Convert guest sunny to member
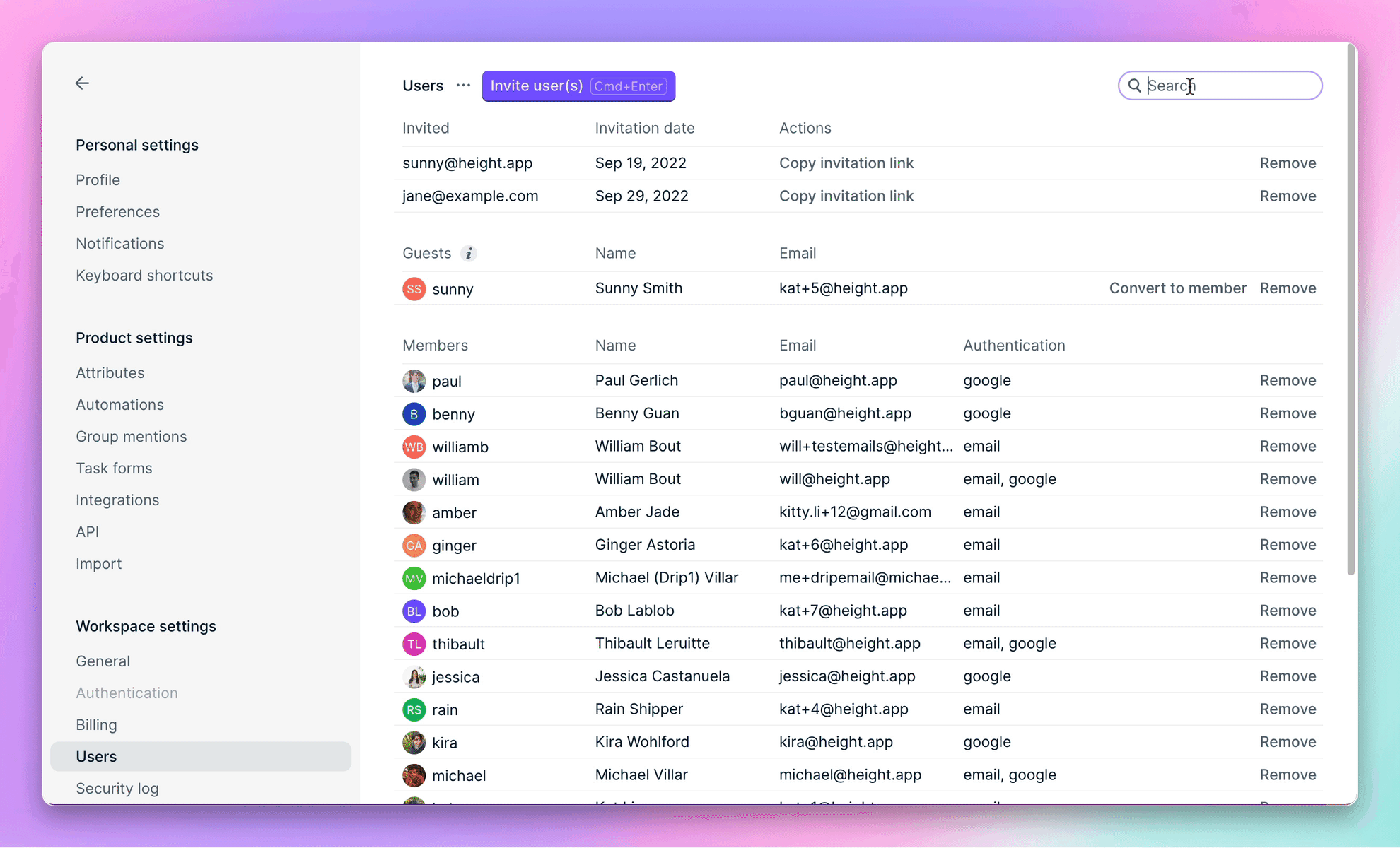The height and width of the screenshot is (848, 1400). [1177, 288]
